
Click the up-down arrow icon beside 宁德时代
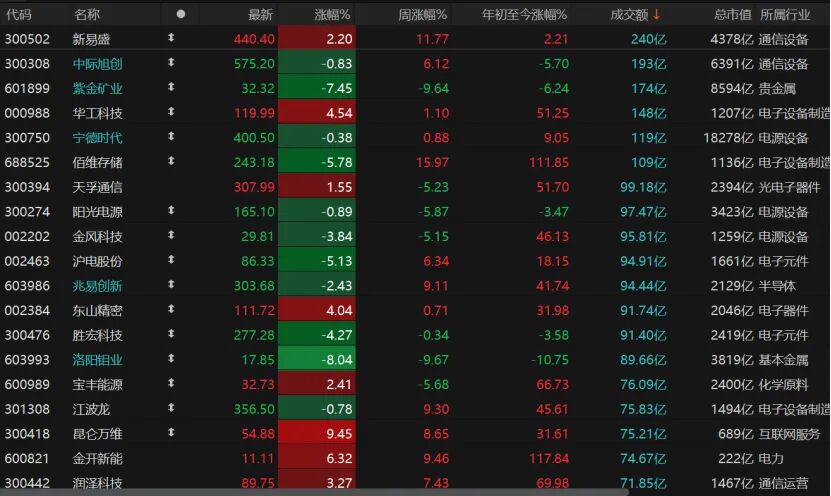coord(171,137)
